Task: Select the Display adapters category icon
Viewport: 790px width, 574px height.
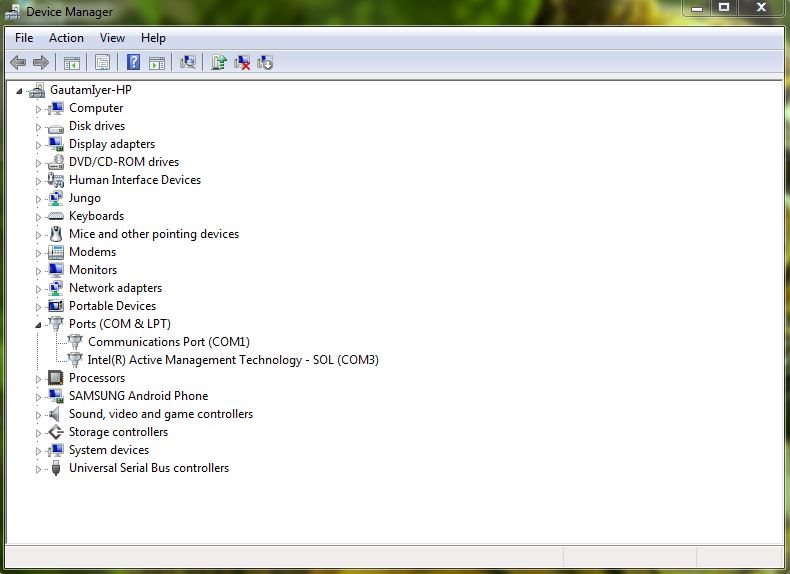Action: tap(56, 144)
